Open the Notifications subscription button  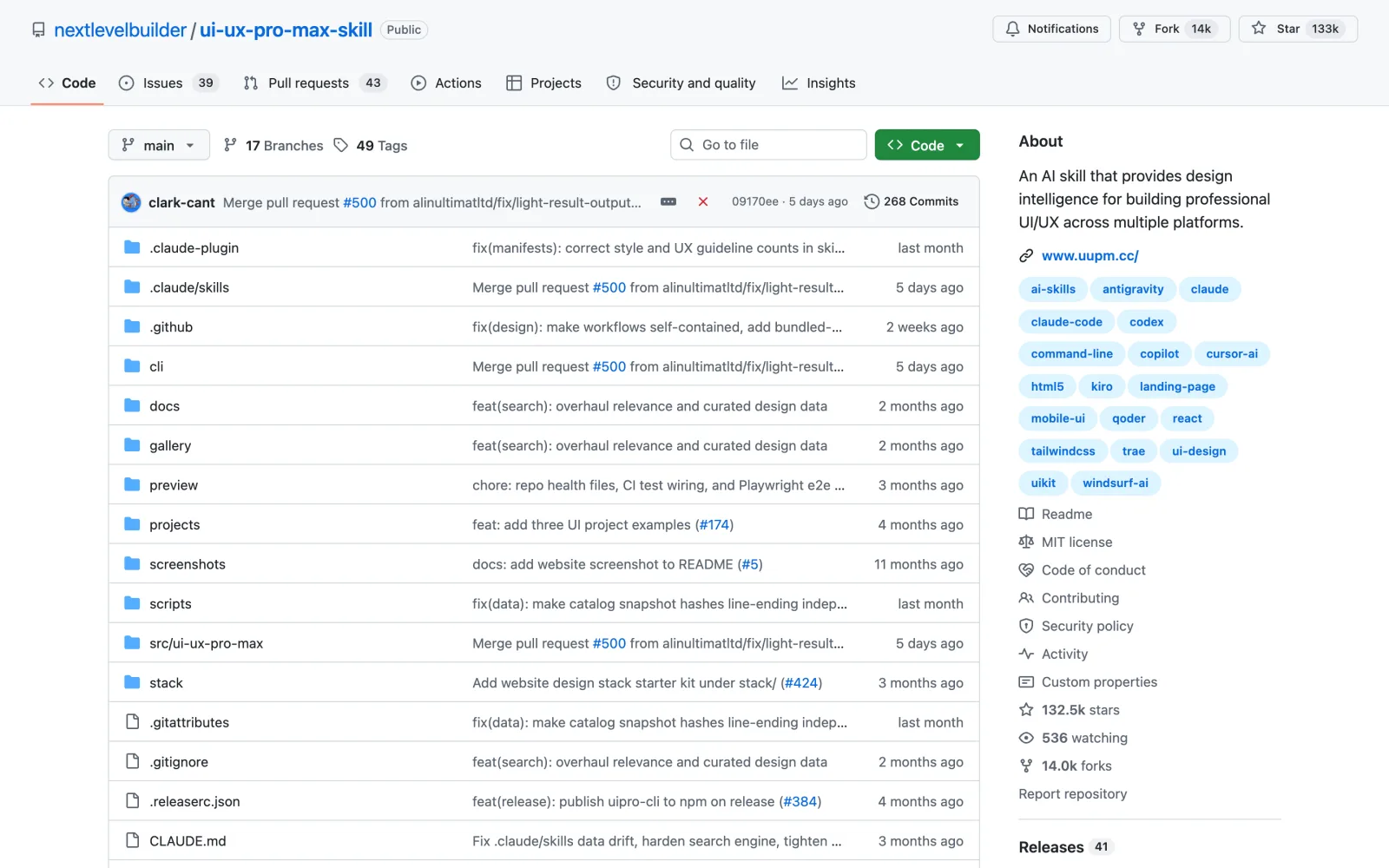[x=1051, y=29]
